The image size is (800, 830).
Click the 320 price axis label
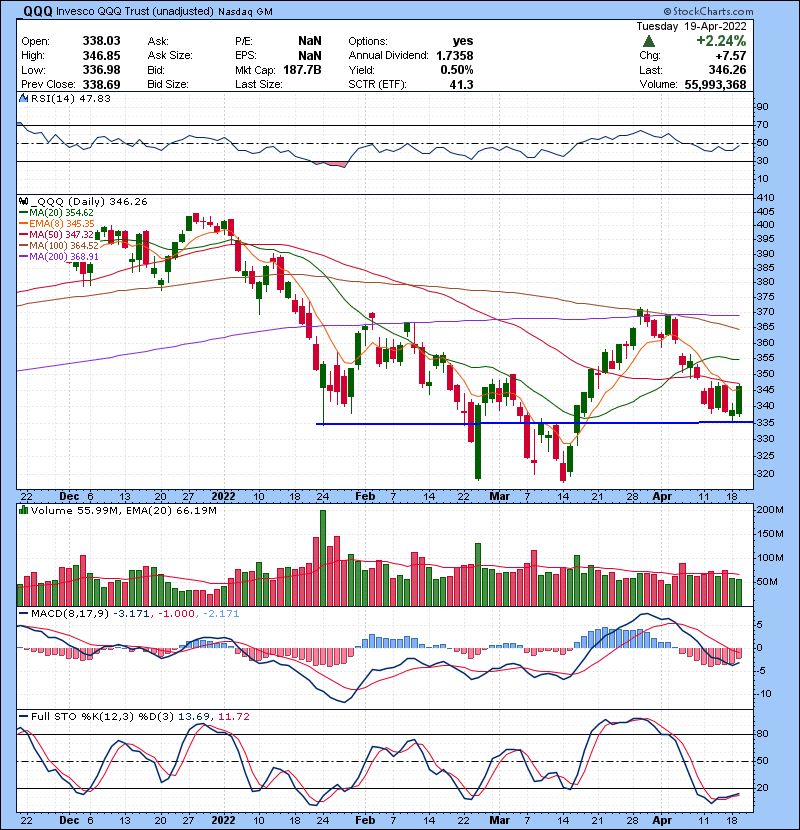[767, 474]
